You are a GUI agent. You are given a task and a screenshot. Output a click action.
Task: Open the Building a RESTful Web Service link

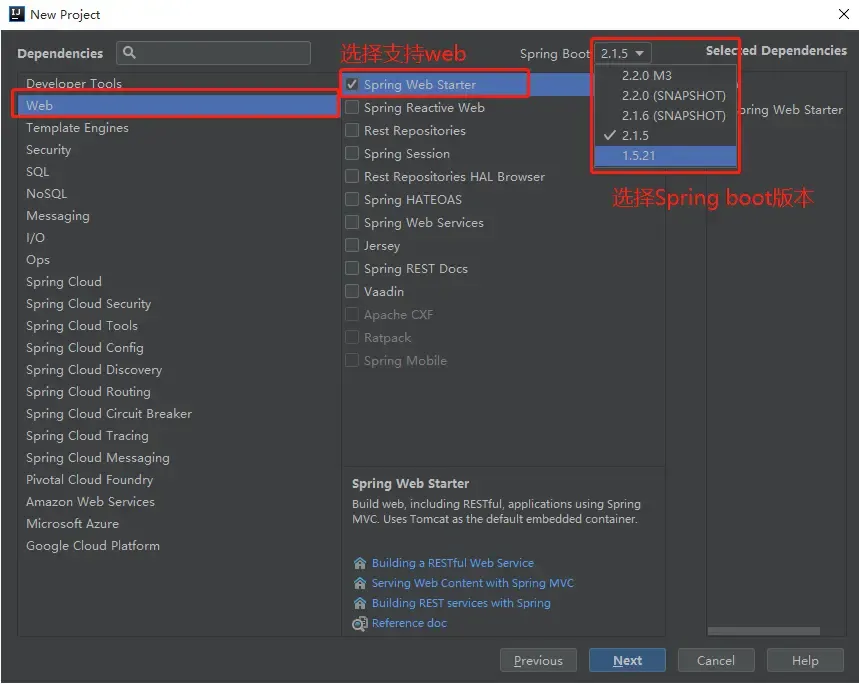point(452,563)
